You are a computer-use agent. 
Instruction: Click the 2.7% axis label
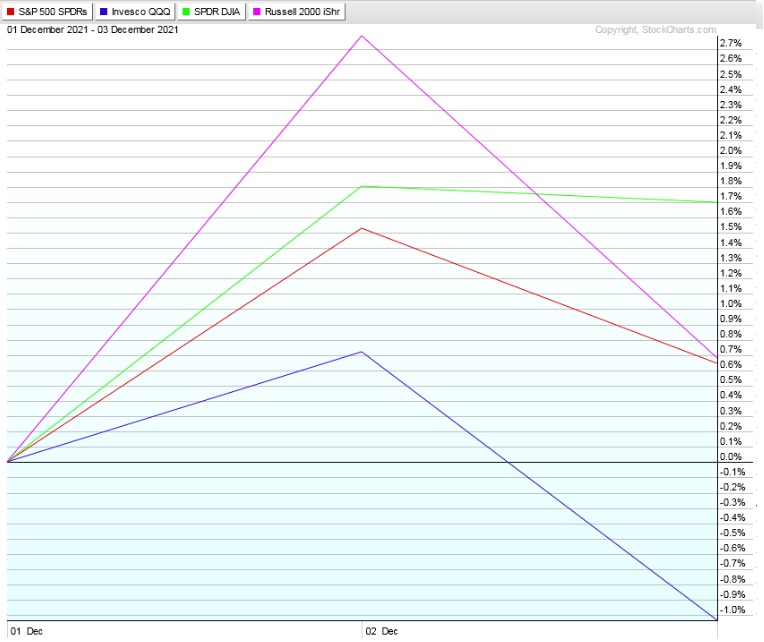point(731,43)
